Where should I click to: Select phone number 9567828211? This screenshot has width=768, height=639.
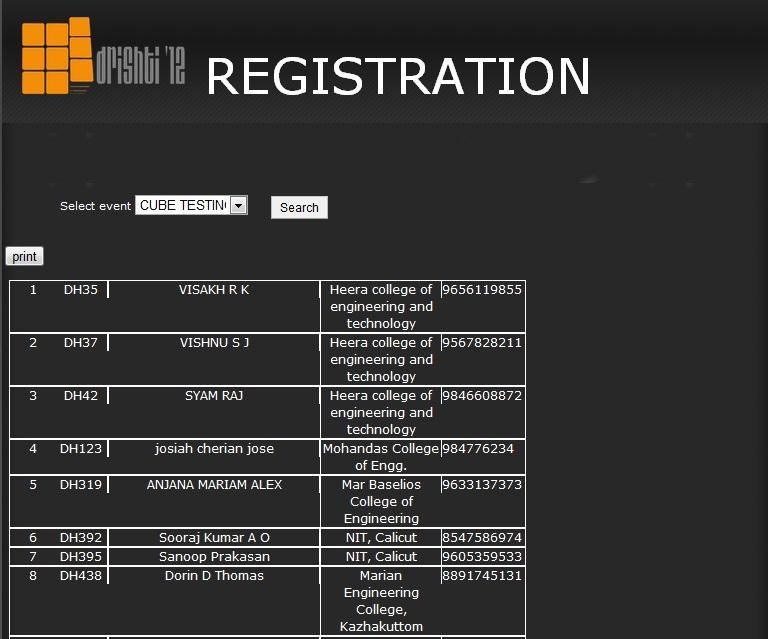pyautogui.click(x=482, y=342)
